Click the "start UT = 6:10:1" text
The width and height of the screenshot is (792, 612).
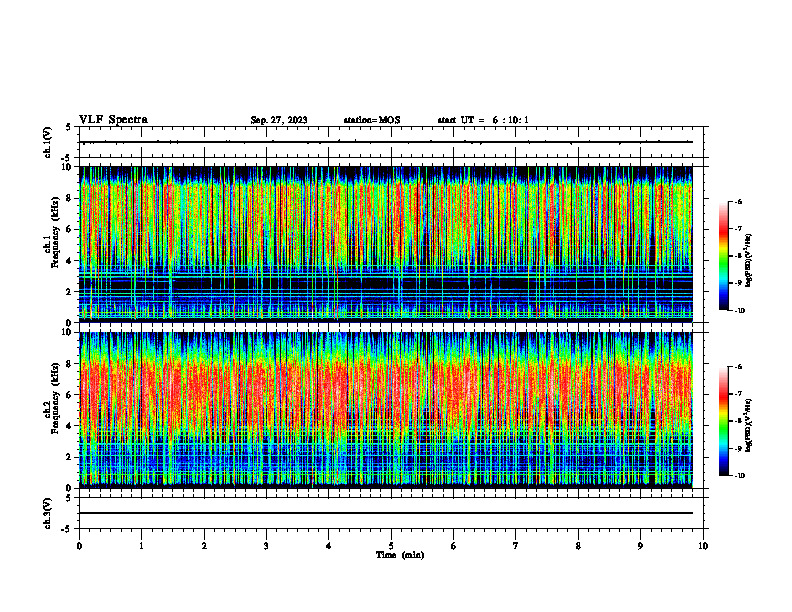point(483,120)
